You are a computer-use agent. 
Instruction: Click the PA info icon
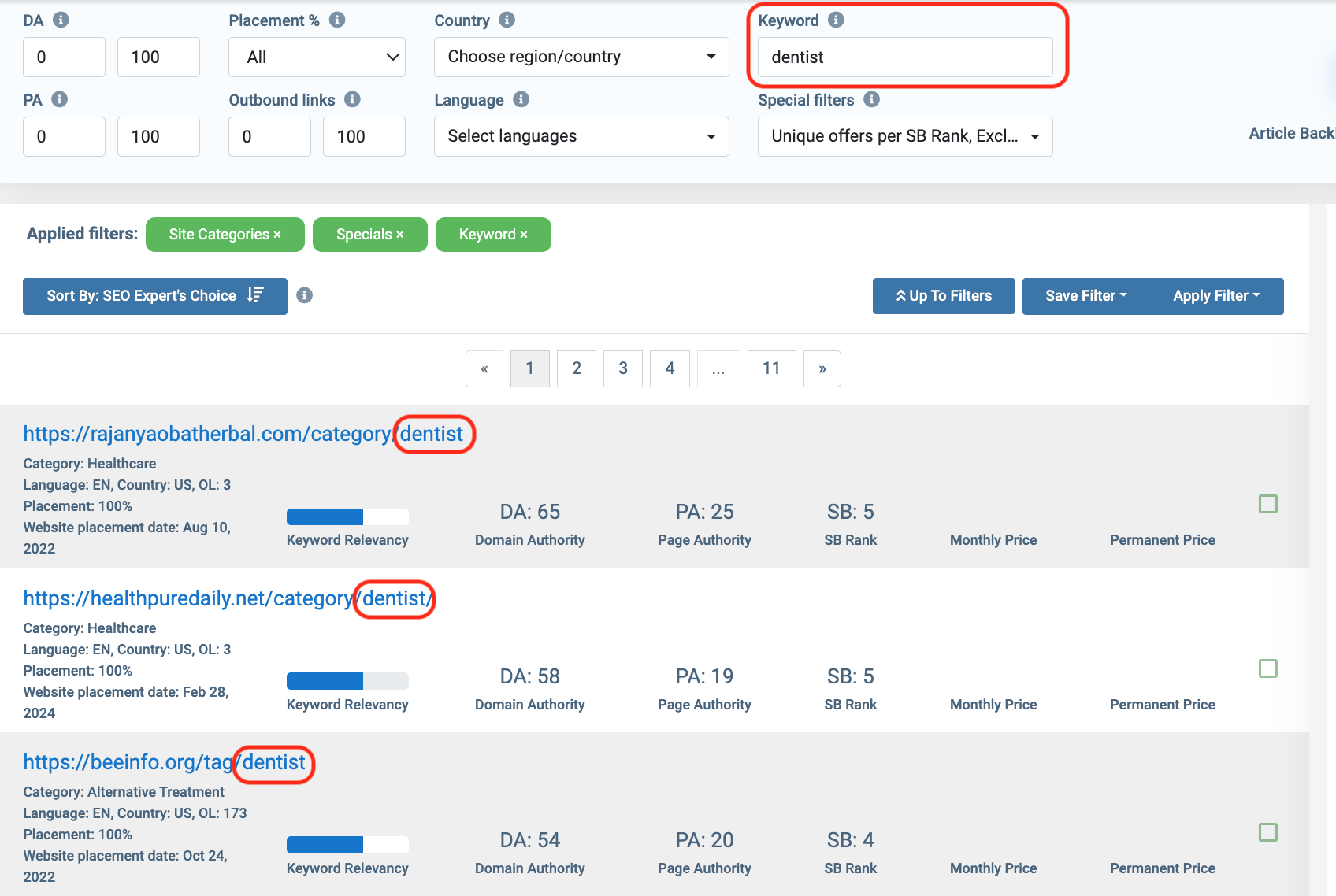pos(59,99)
